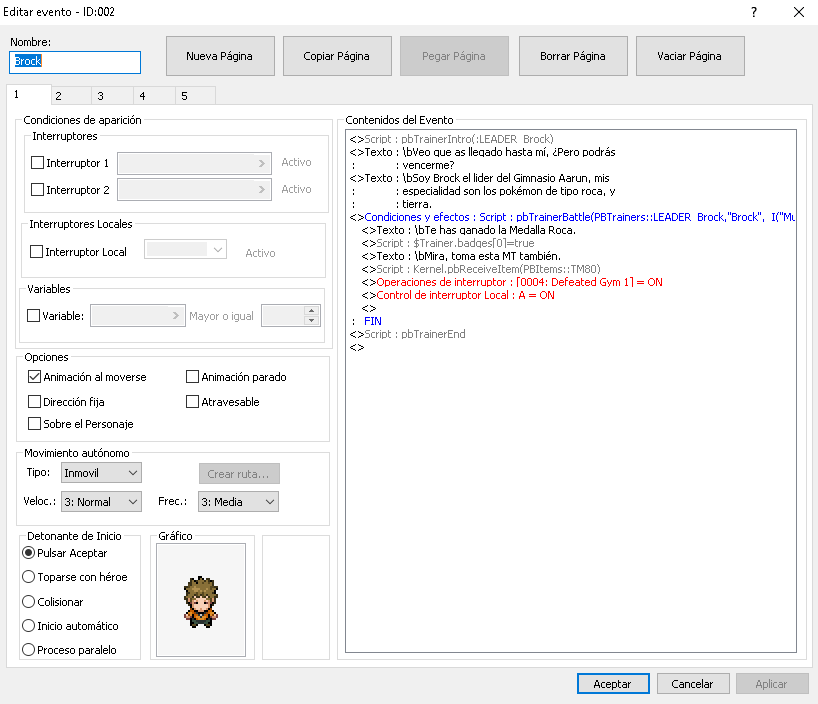Click the Vaciar Página button
Screen dimensions: 818x704
(x=689, y=57)
